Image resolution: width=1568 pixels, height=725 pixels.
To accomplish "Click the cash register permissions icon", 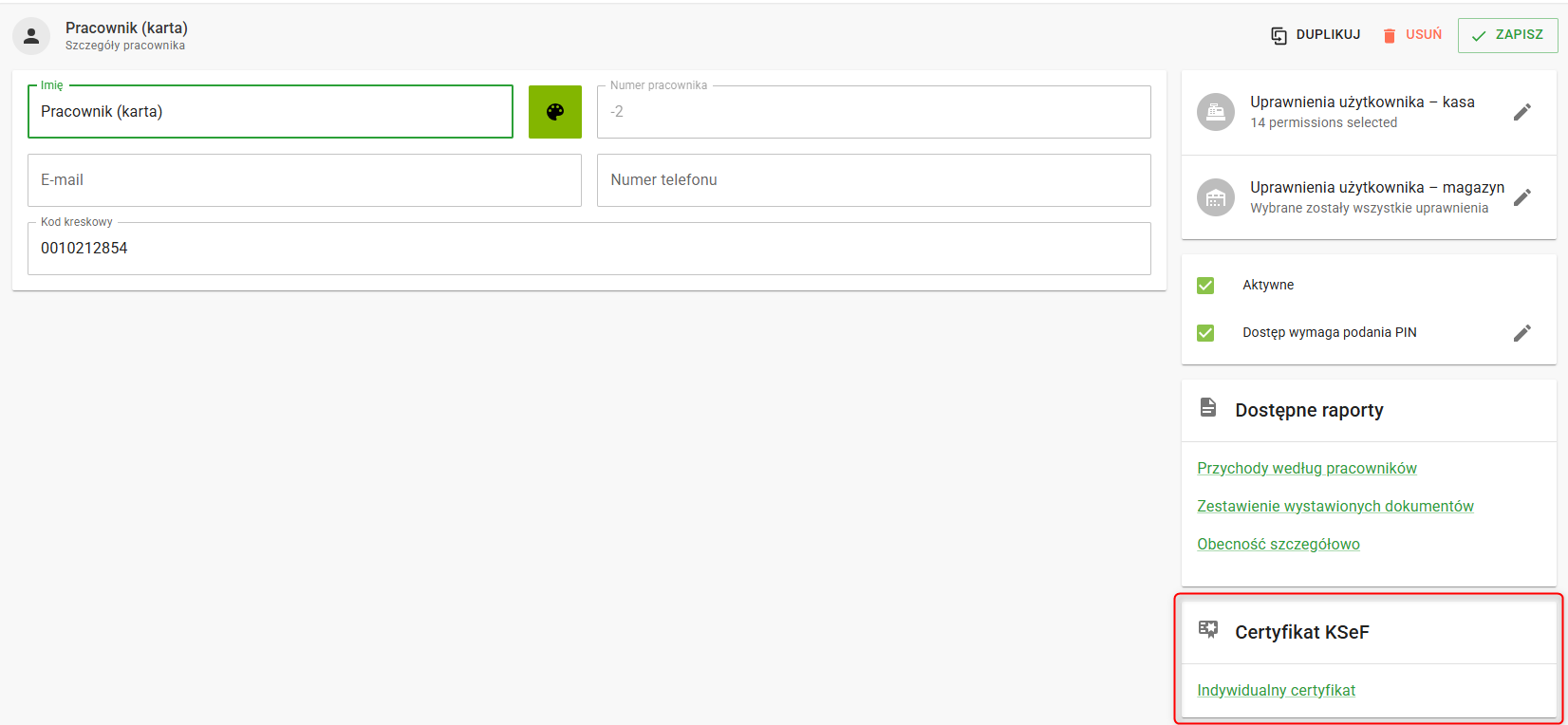I will coord(1216,112).
